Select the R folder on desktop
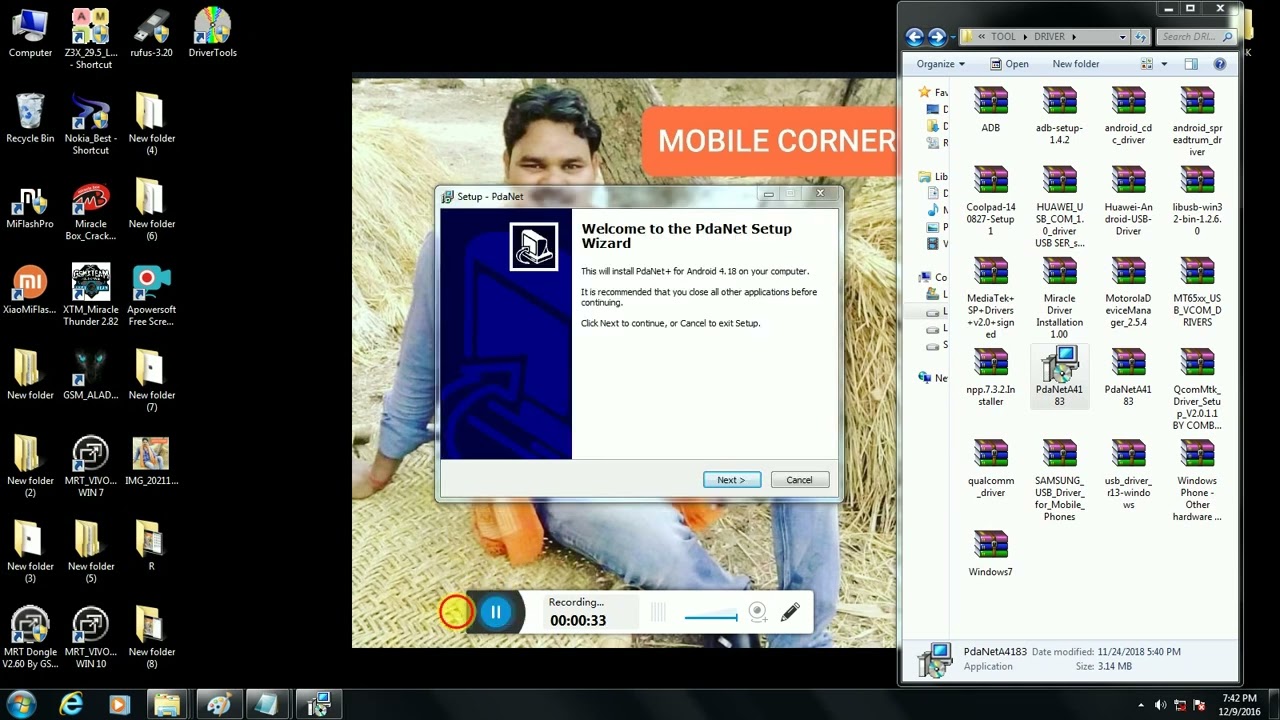This screenshot has height=720, width=1280. 151,546
